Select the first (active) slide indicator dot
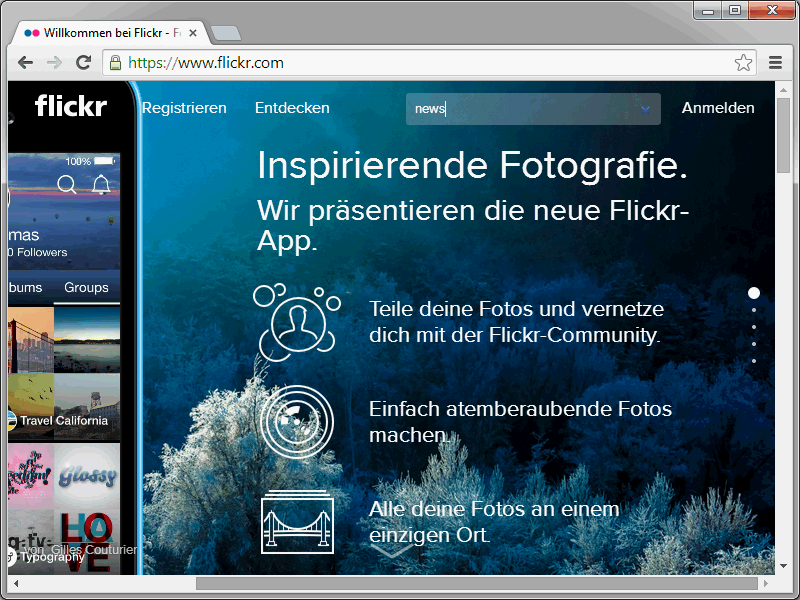800x600 pixels. pos(754,293)
